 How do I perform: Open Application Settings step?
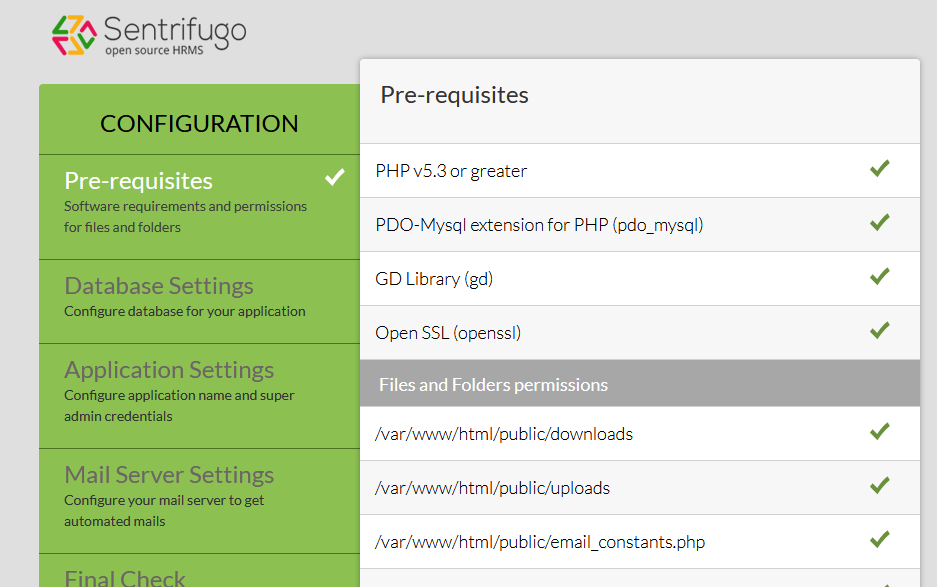(169, 370)
